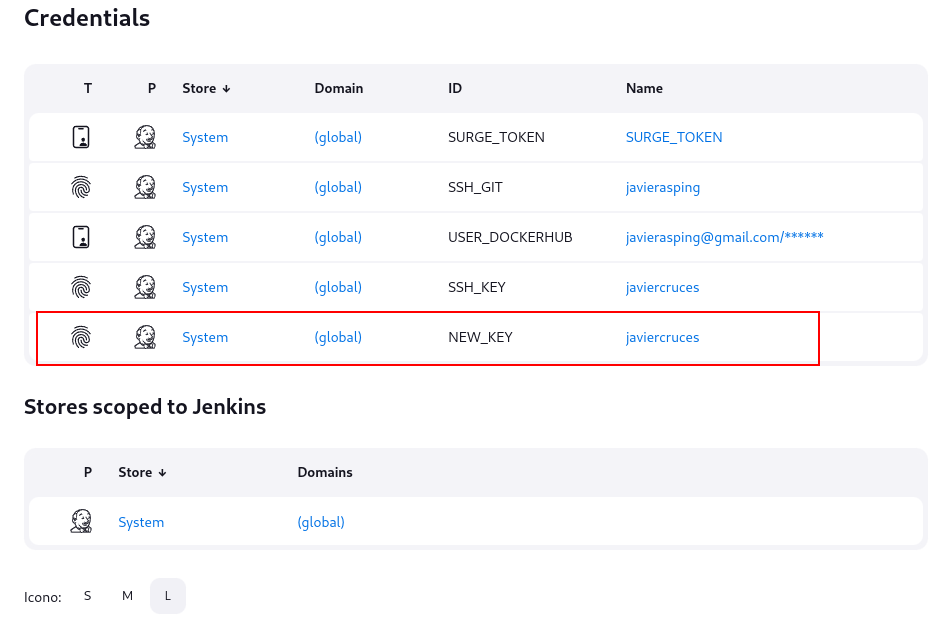Screen dimensions: 939x624
Task: Sort the Stores scoped table by Store
Action: [142, 472]
